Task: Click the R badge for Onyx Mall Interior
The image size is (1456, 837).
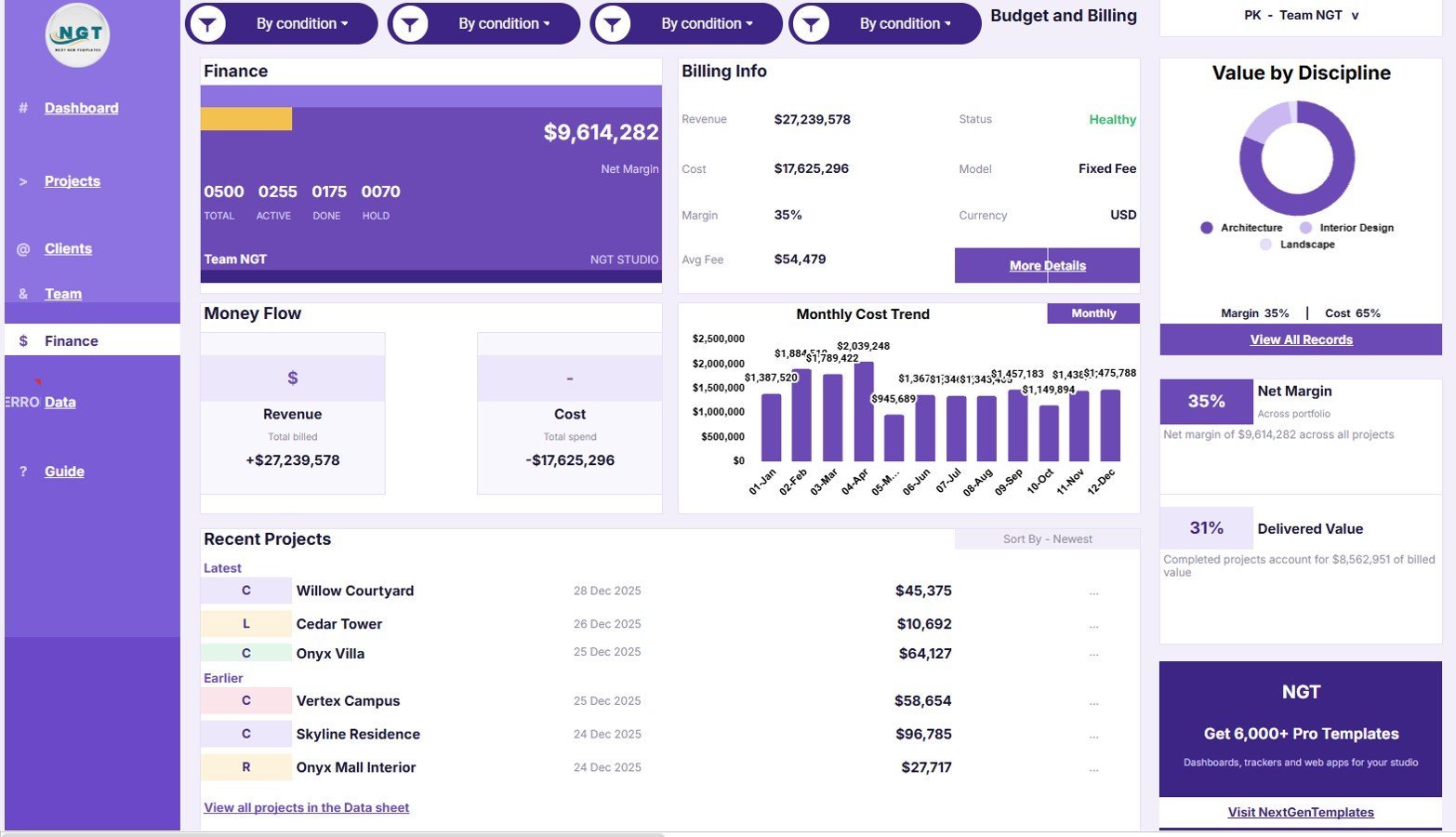Action: (x=246, y=767)
